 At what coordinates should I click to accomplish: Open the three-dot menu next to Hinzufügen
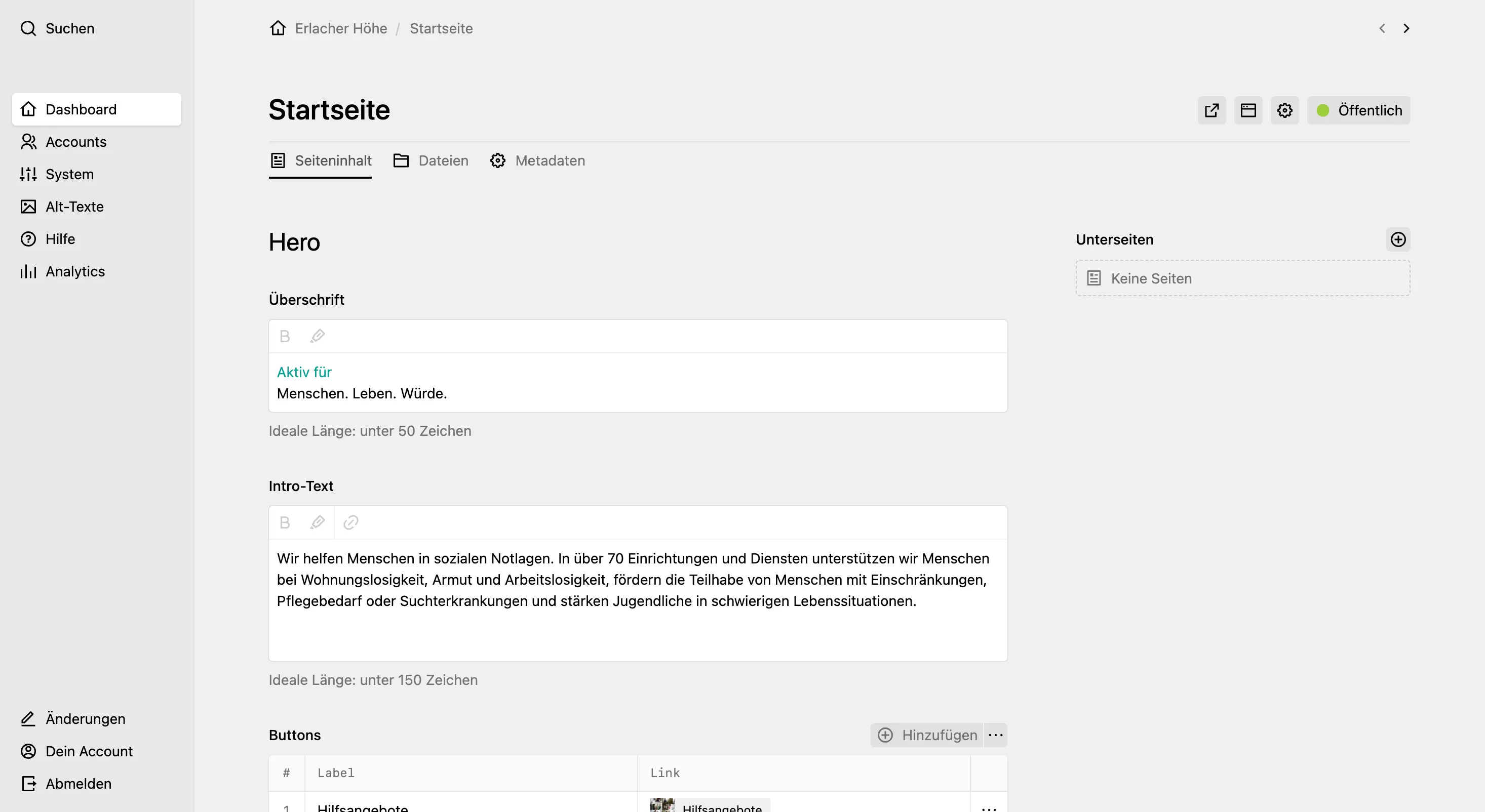(995, 735)
